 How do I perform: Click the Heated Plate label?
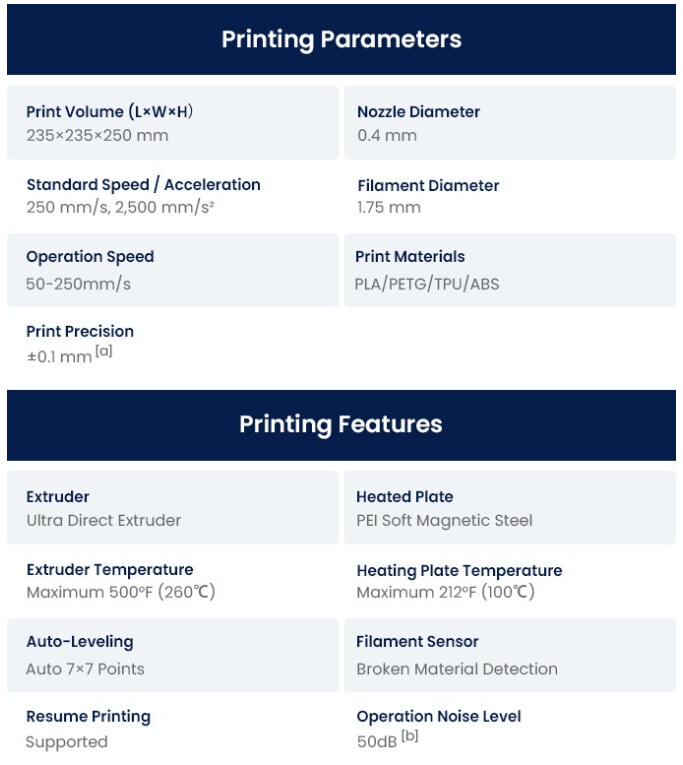point(405,497)
